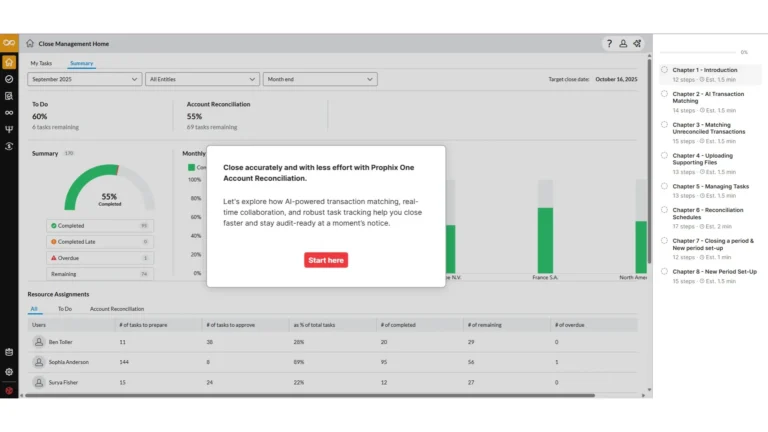Select the Chapter 1 - Introduction circle

pos(664,70)
